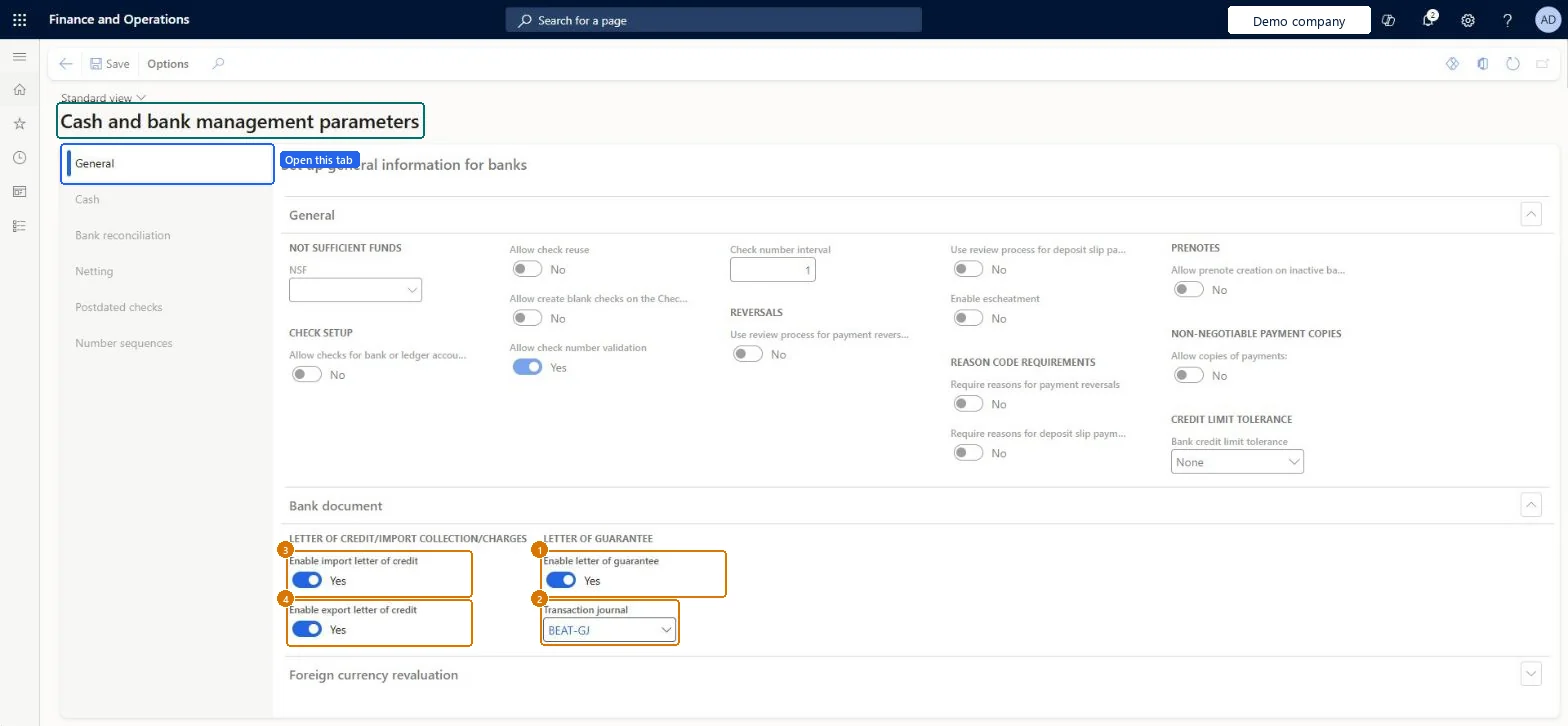Open the Help question mark
The height and width of the screenshot is (726, 1568).
pyautogui.click(x=1508, y=20)
